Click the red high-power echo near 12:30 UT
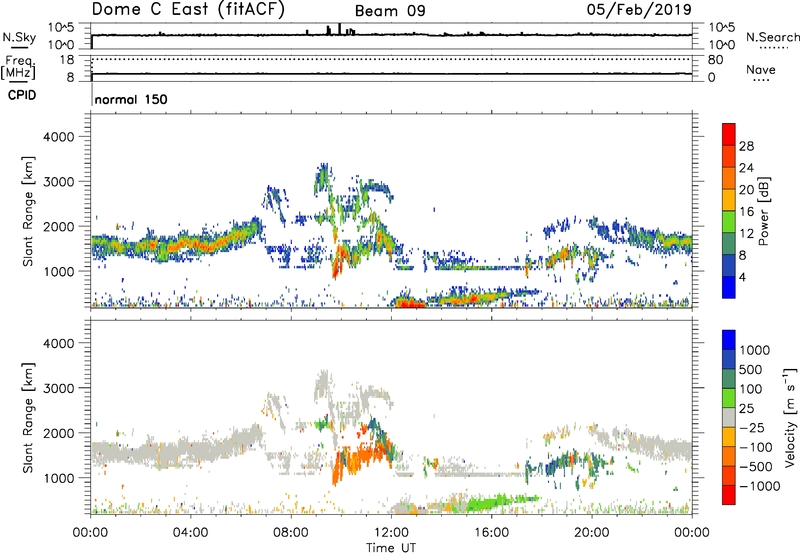Viewport: 800px width, 554px height. click(x=408, y=303)
